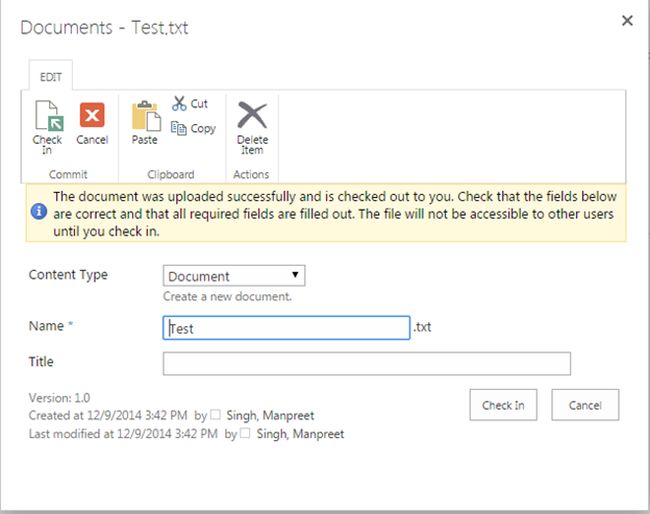This screenshot has width=650, height=514.
Task: Toggle presence box beside Last modified name
Action: [x=245, y=434]
